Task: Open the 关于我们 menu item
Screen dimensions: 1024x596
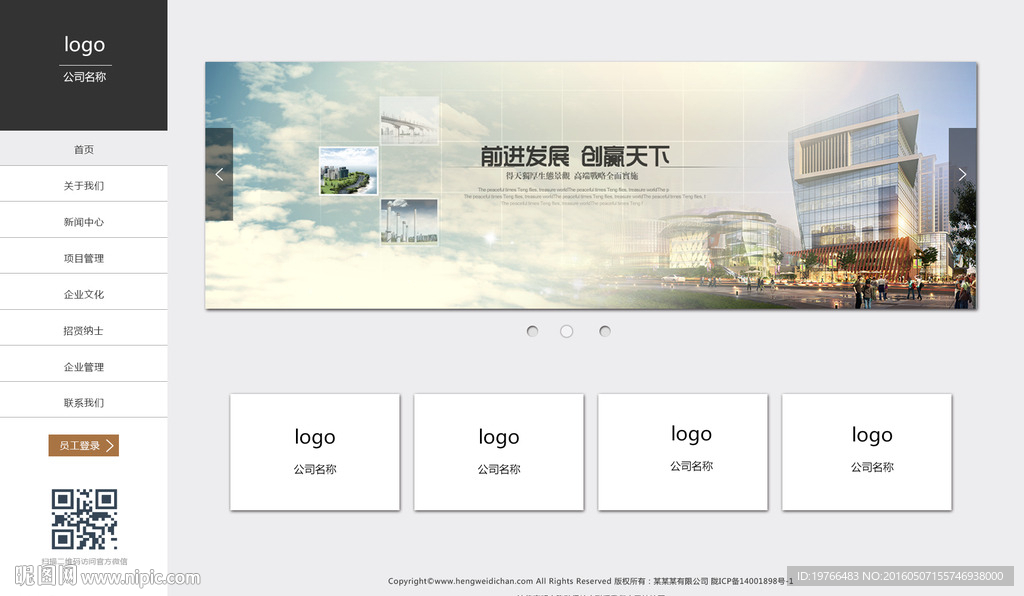Action: (x=84, y=185)
